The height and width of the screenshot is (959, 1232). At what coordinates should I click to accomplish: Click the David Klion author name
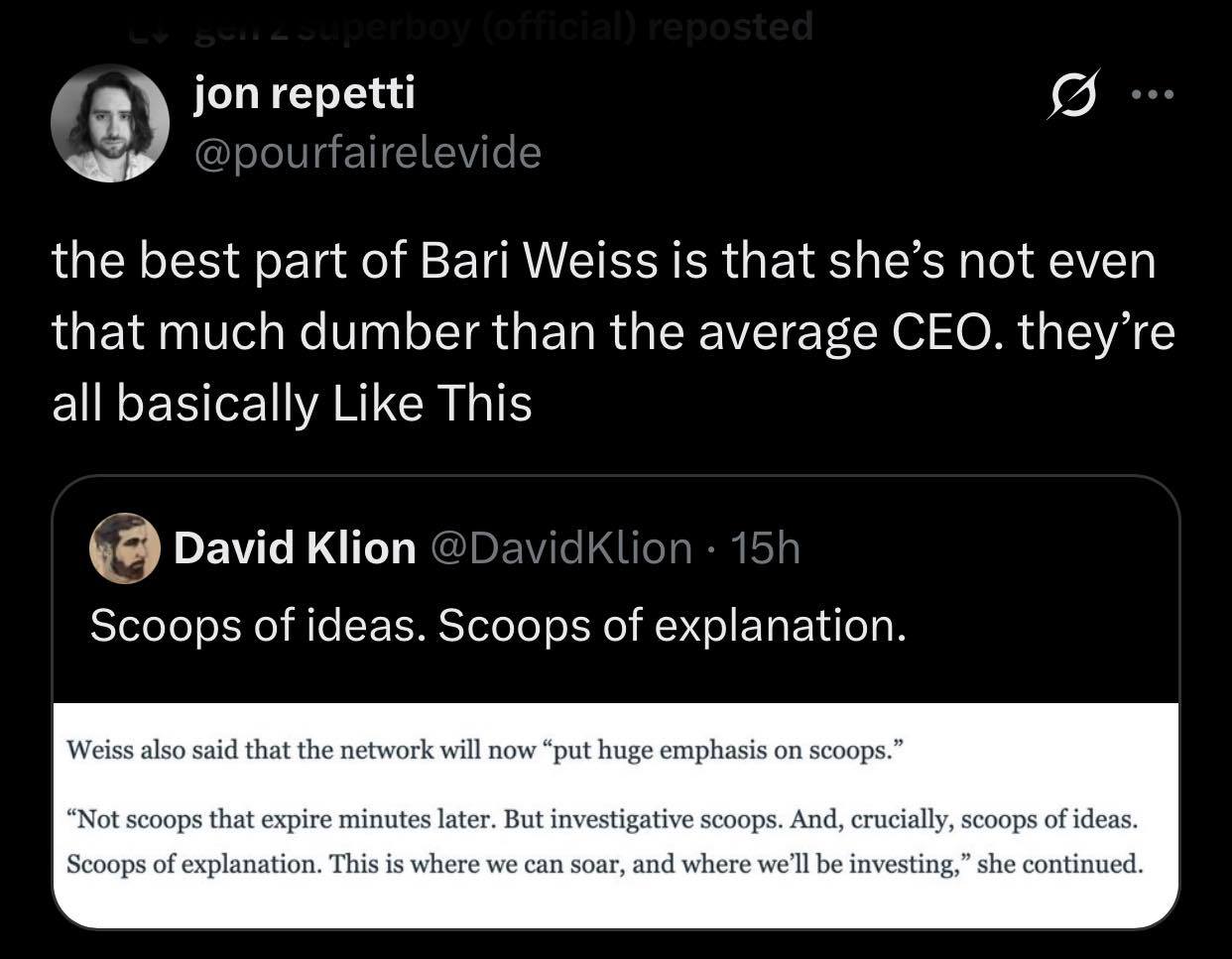[295, 547]
